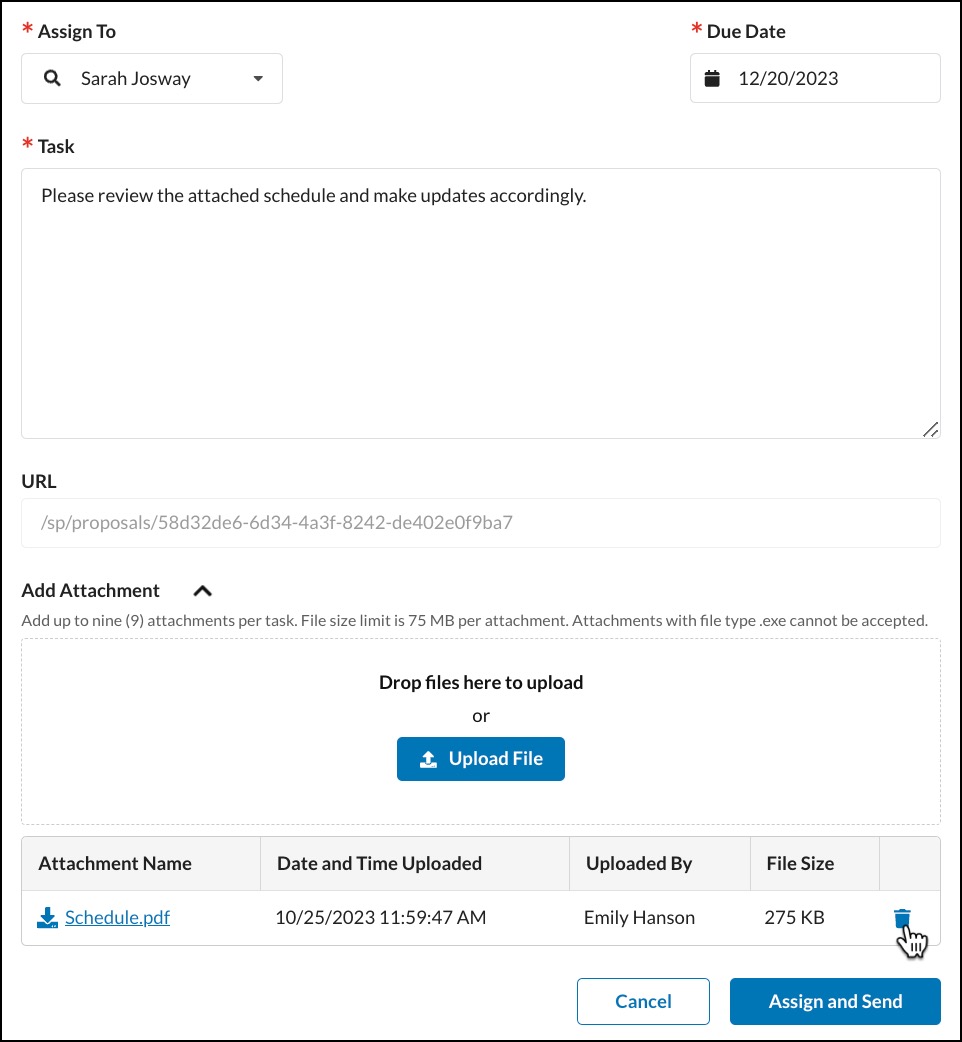Click the calendar icon for Due Date

(712, 79)
